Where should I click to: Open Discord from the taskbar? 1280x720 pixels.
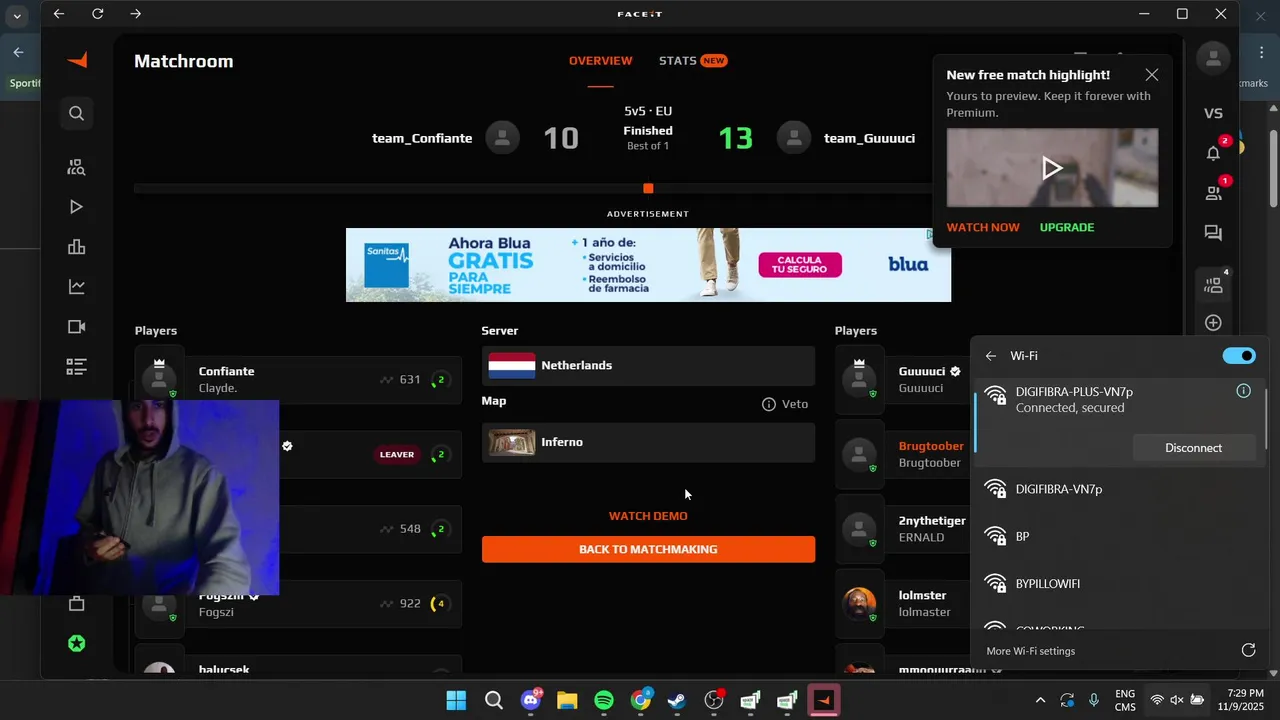click(x=530, y=700)
